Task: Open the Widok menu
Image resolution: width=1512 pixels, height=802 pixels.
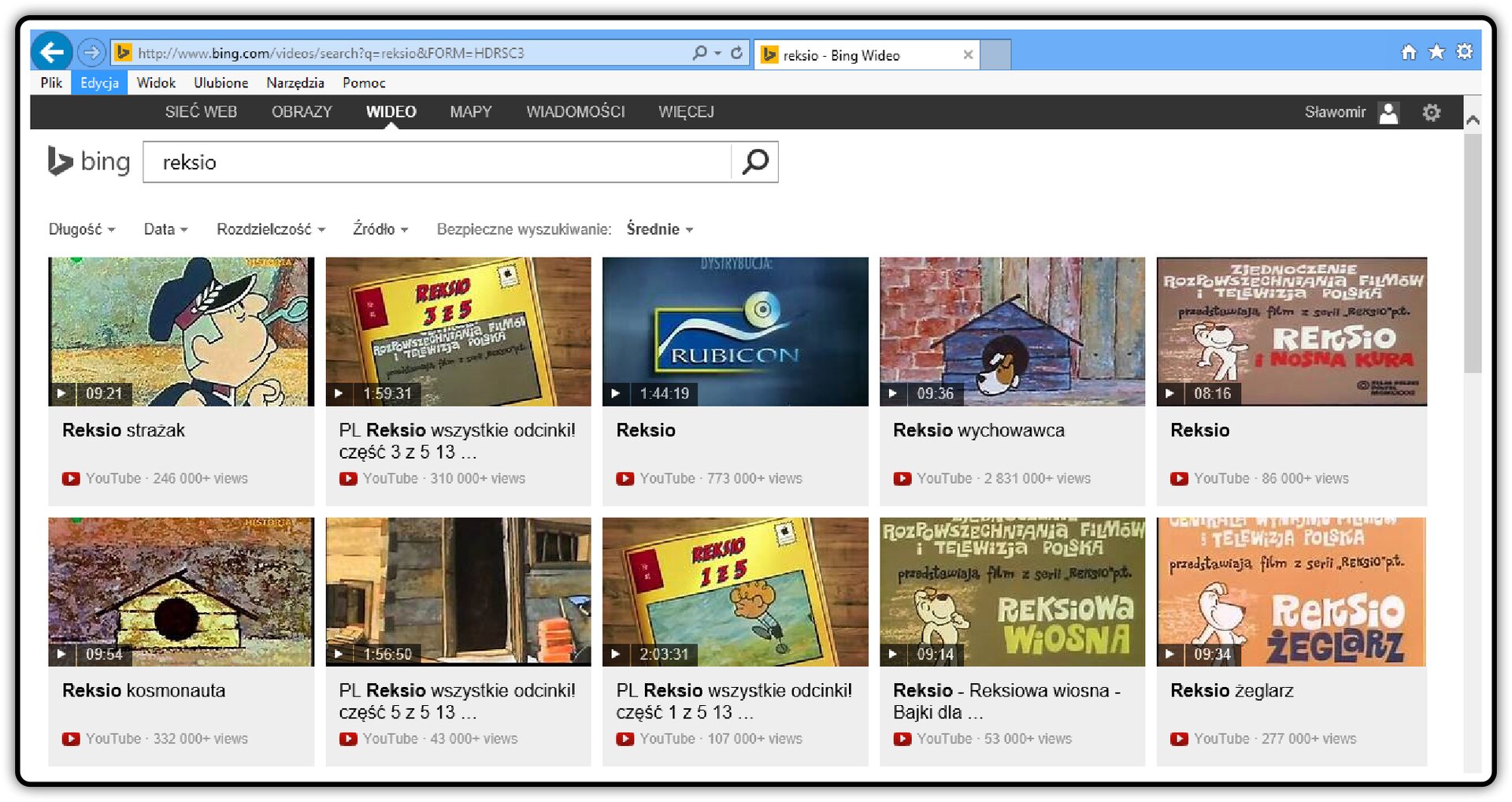Action: coord(156,83)
